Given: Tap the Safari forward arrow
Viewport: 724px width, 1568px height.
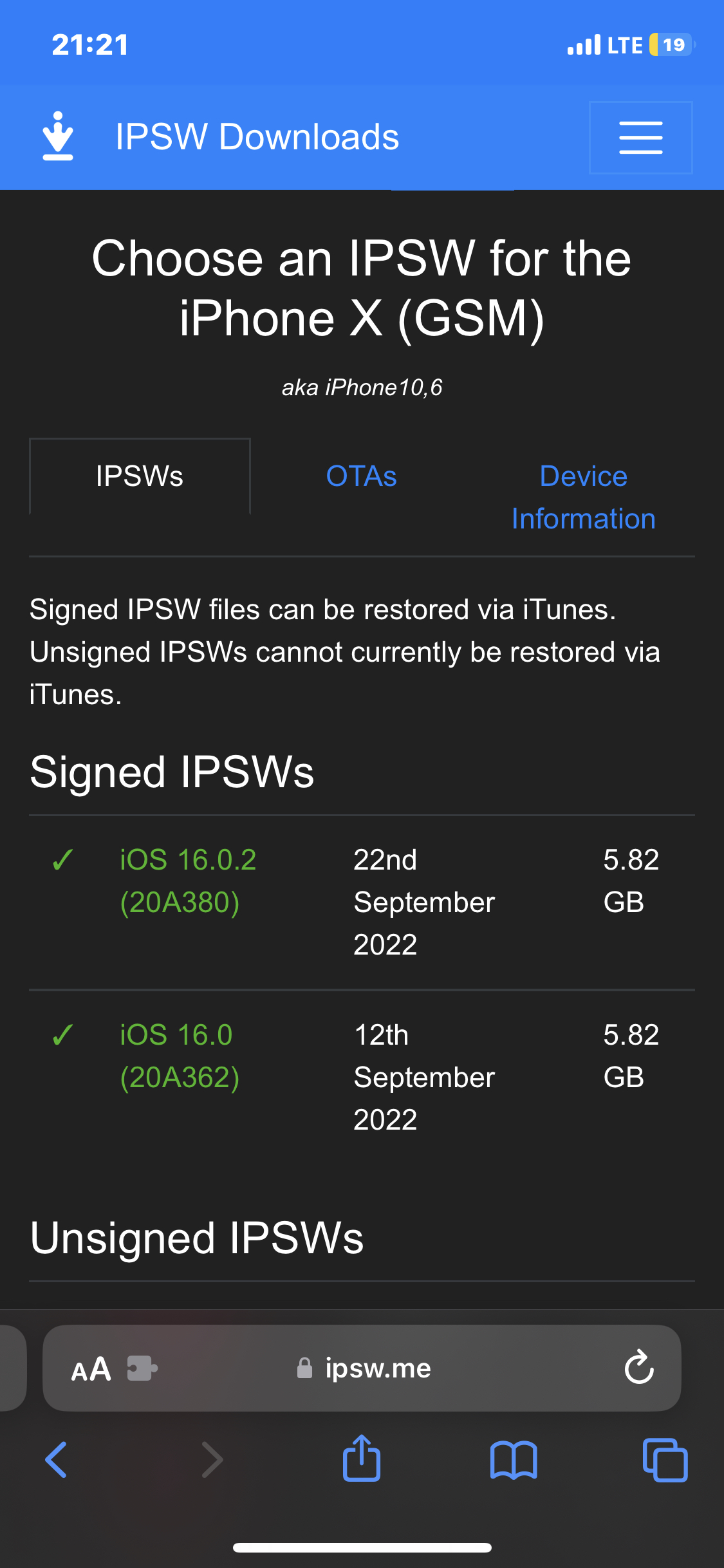Looking at the screenshot, I should pos(212,1460).
